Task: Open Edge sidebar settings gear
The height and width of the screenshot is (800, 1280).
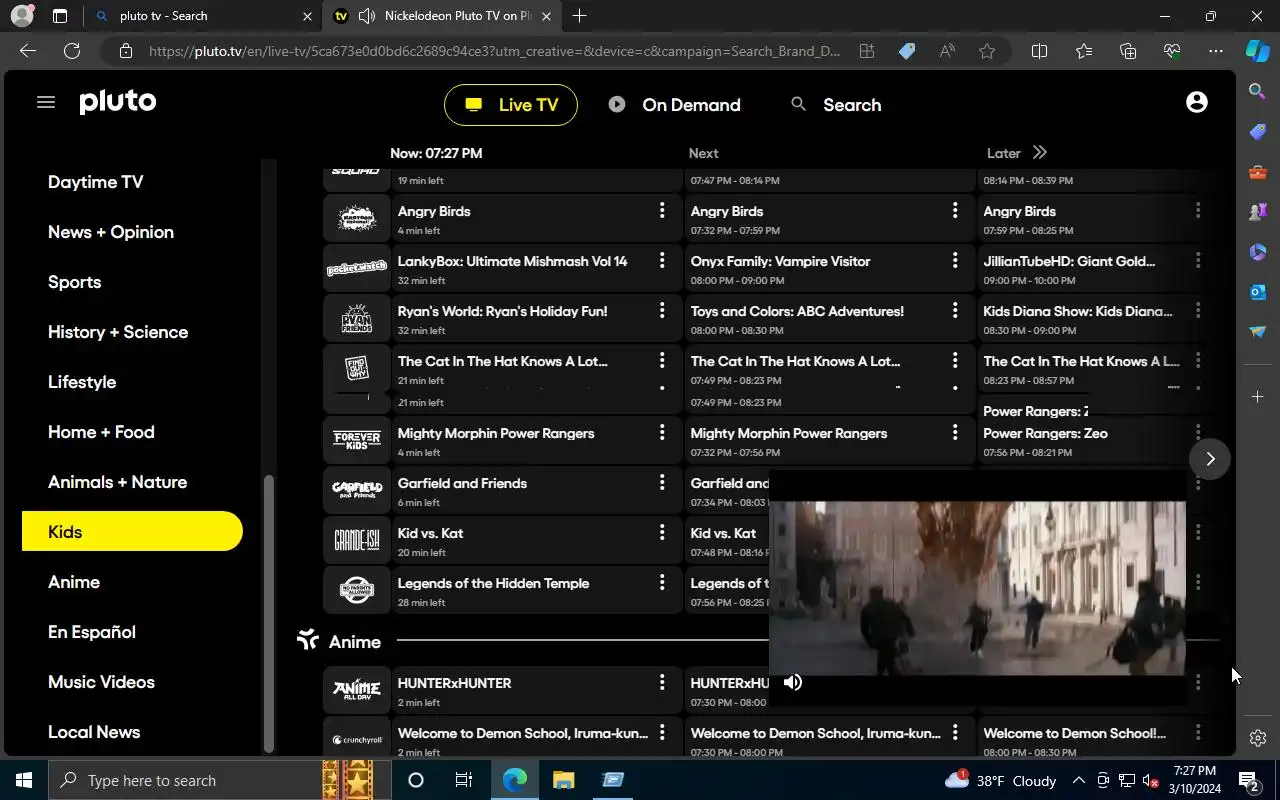Action: click(x=1258, y=738)
